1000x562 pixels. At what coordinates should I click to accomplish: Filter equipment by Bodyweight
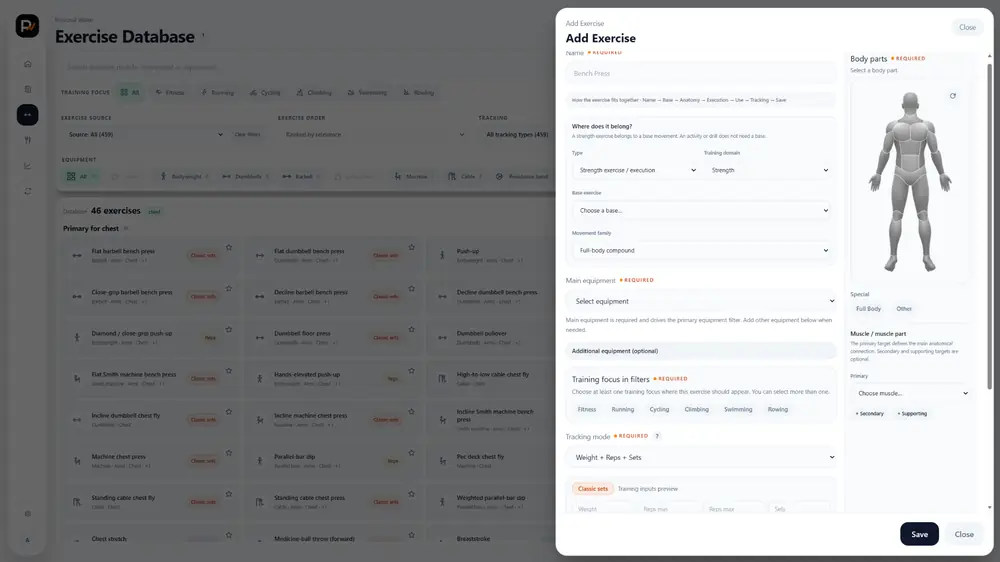(184, 177)
